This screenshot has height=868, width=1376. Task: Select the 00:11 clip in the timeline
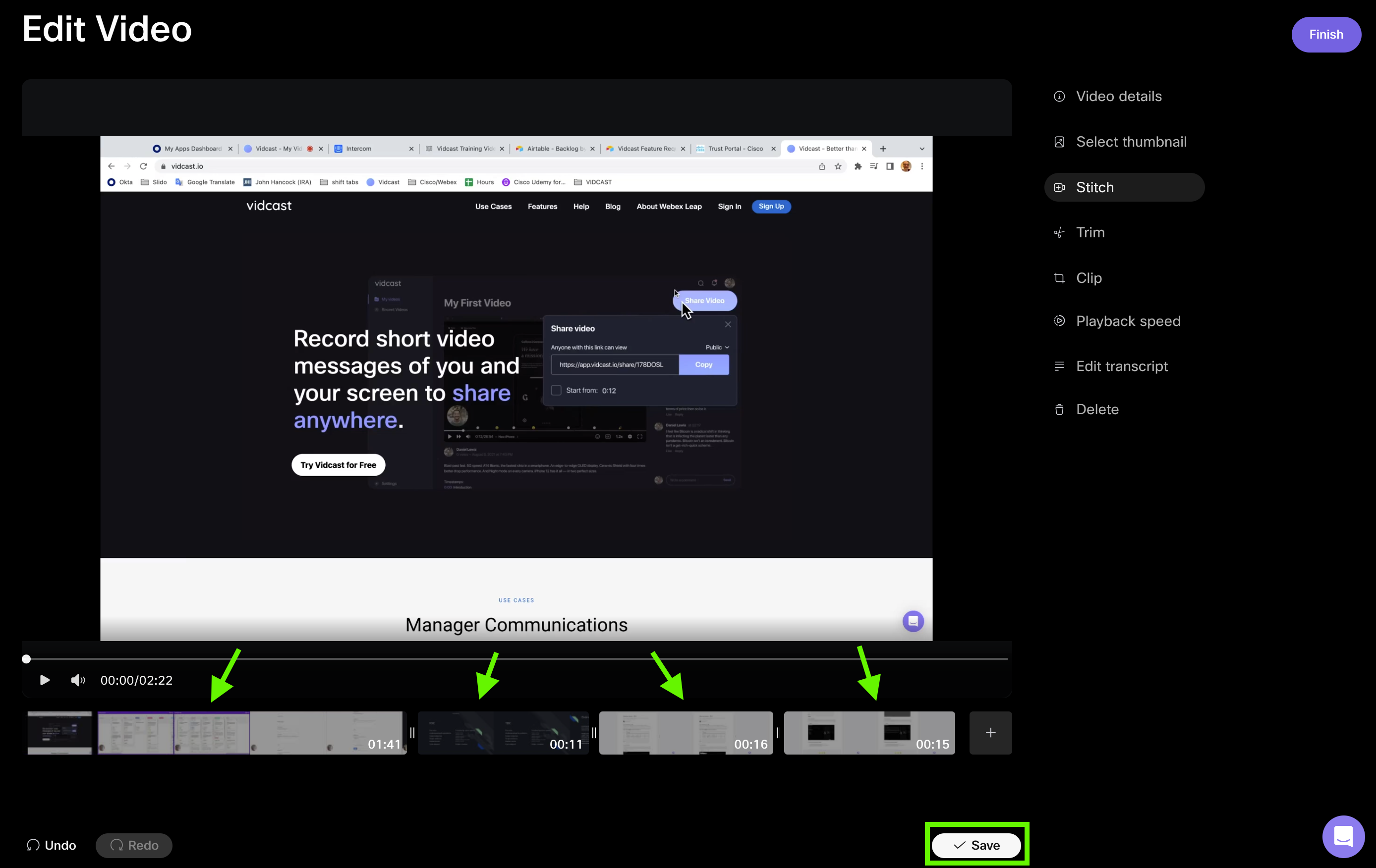[504, 733]
